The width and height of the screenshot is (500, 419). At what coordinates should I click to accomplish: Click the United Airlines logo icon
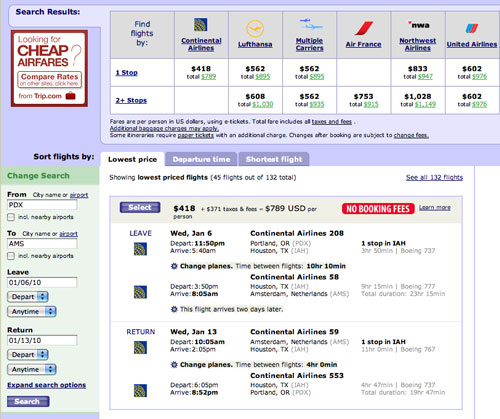coord(472,28)
